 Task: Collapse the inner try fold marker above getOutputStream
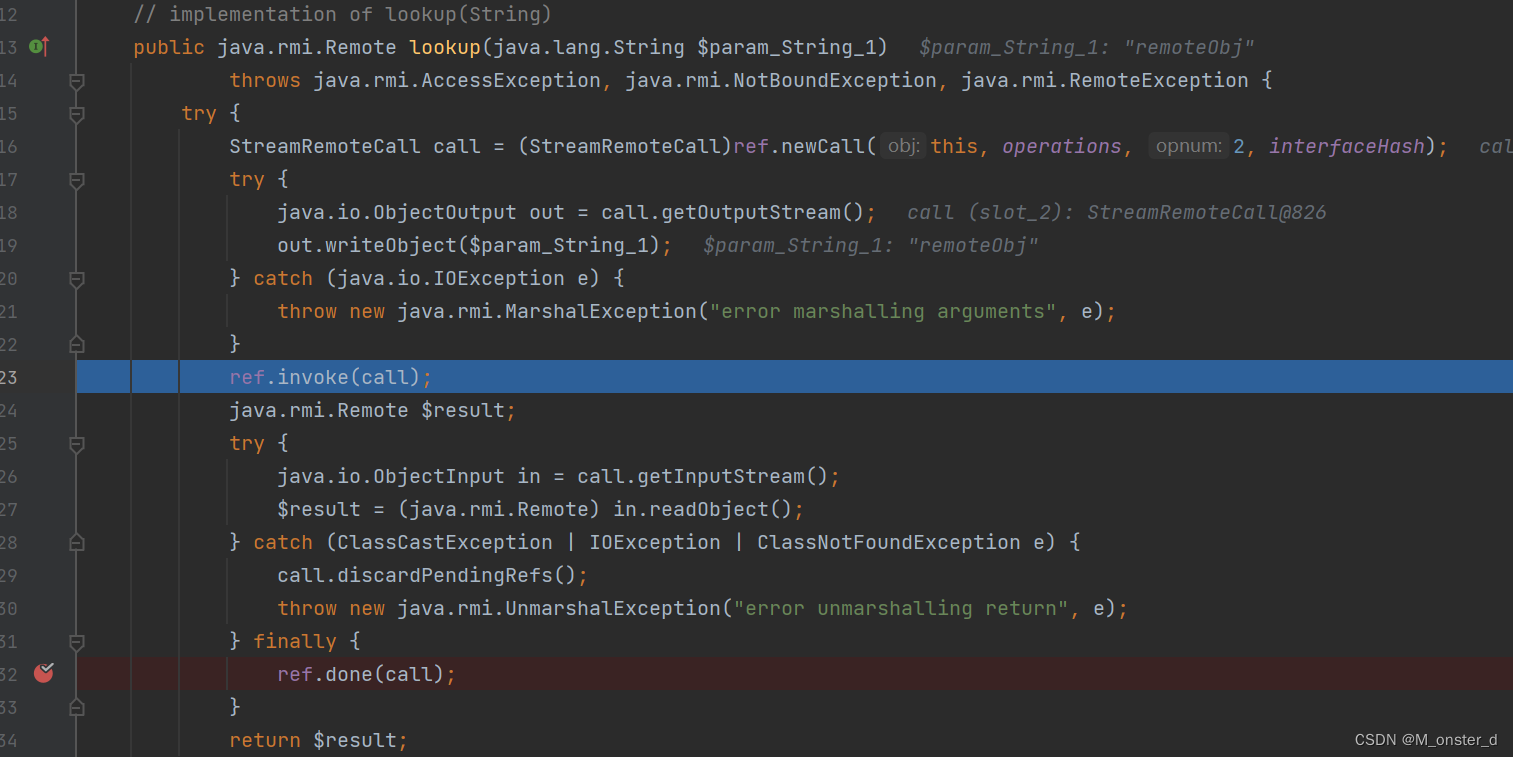point(76,179)
